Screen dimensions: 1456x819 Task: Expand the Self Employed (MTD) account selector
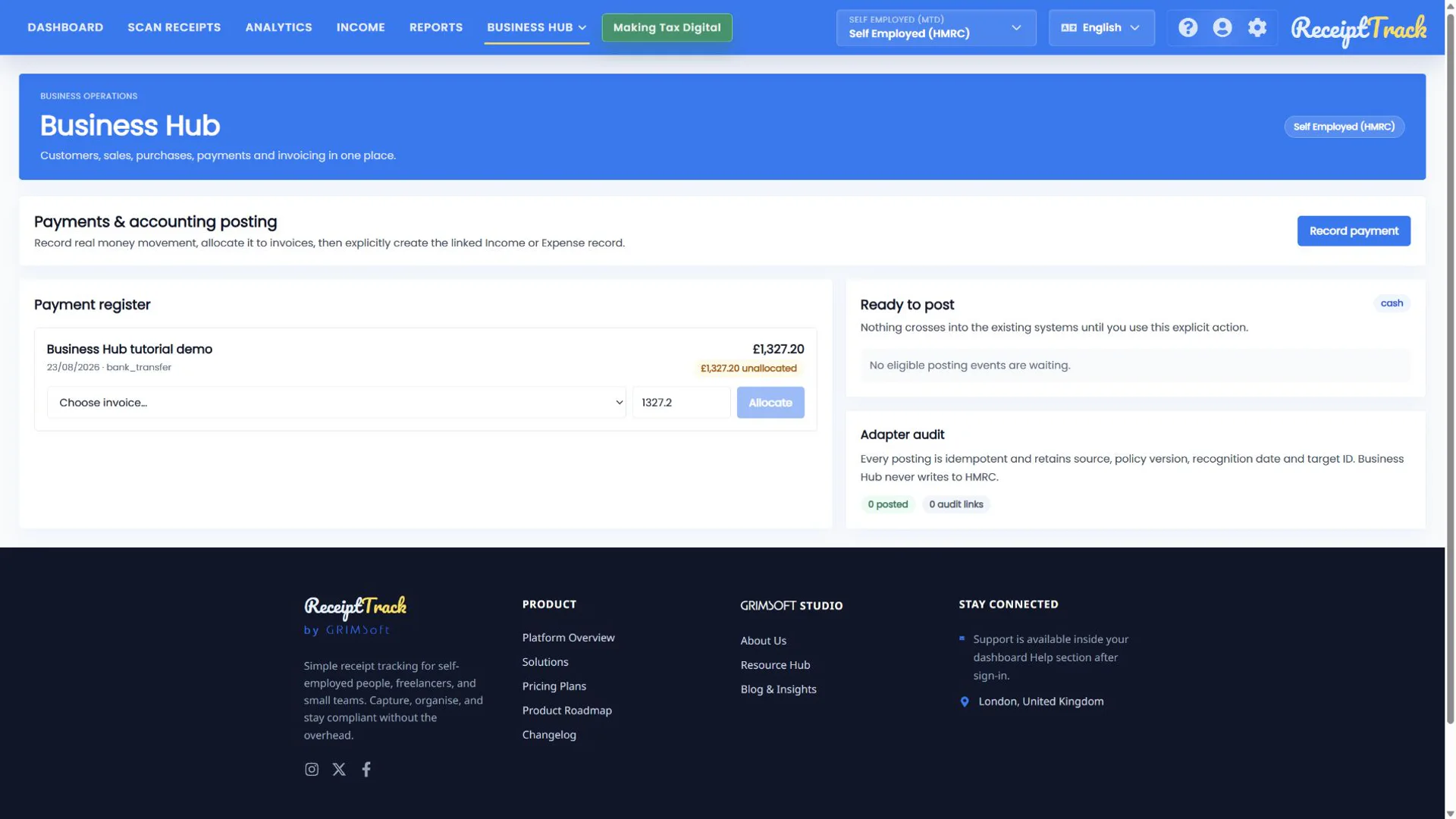[x=936, y=28]
